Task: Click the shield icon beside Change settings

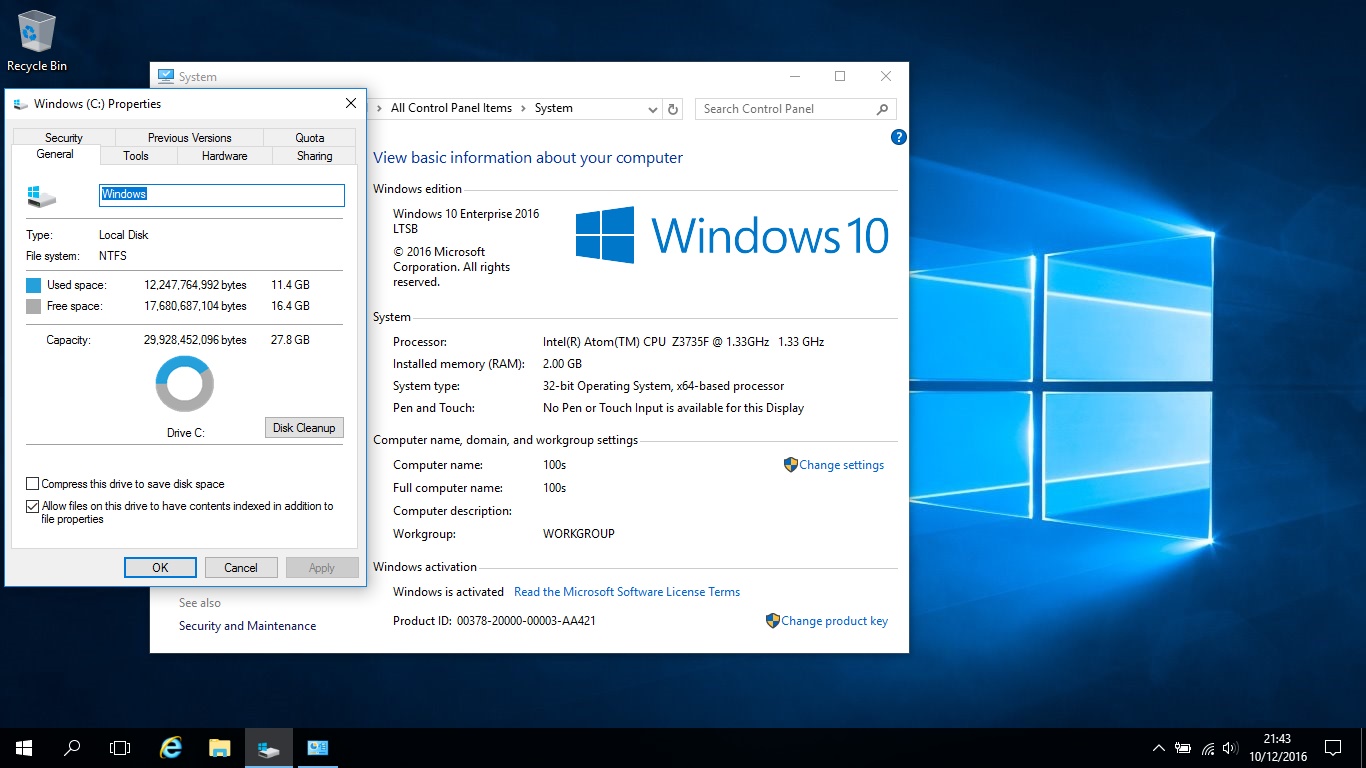Action: click(x=790, y=465)
